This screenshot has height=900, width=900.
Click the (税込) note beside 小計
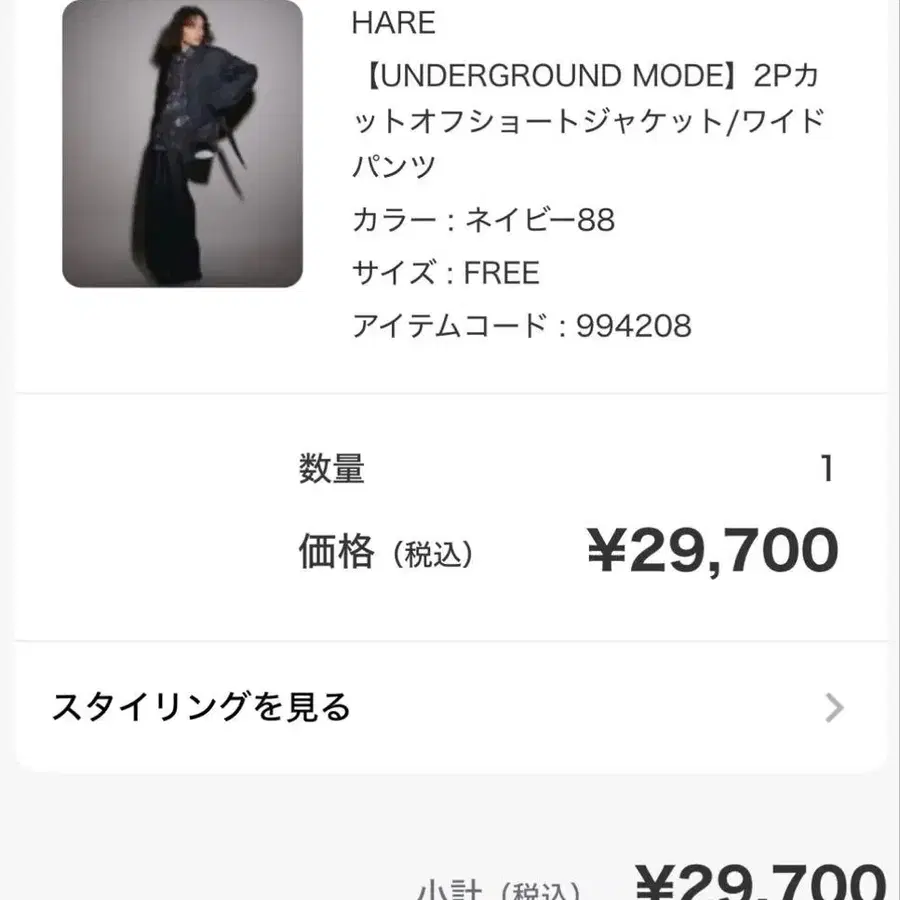540,890
